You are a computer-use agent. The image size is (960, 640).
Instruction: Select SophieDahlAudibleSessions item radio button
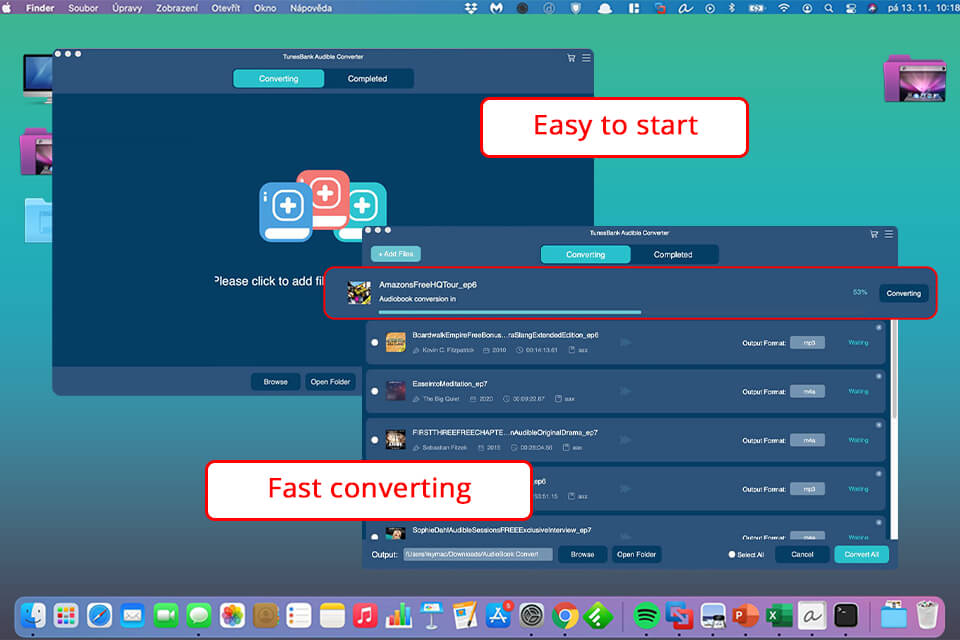(x=375, y=536)
